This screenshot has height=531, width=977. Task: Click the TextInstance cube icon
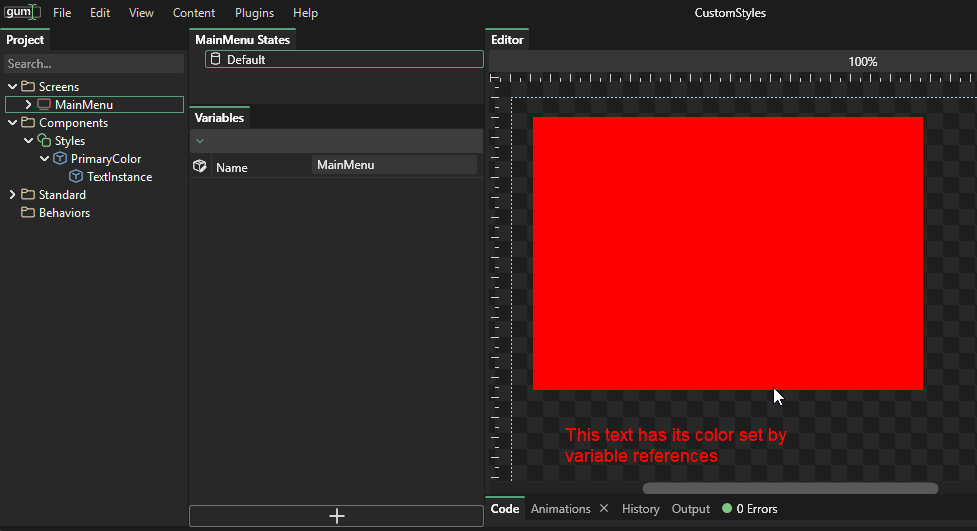[x=76, y=177]
